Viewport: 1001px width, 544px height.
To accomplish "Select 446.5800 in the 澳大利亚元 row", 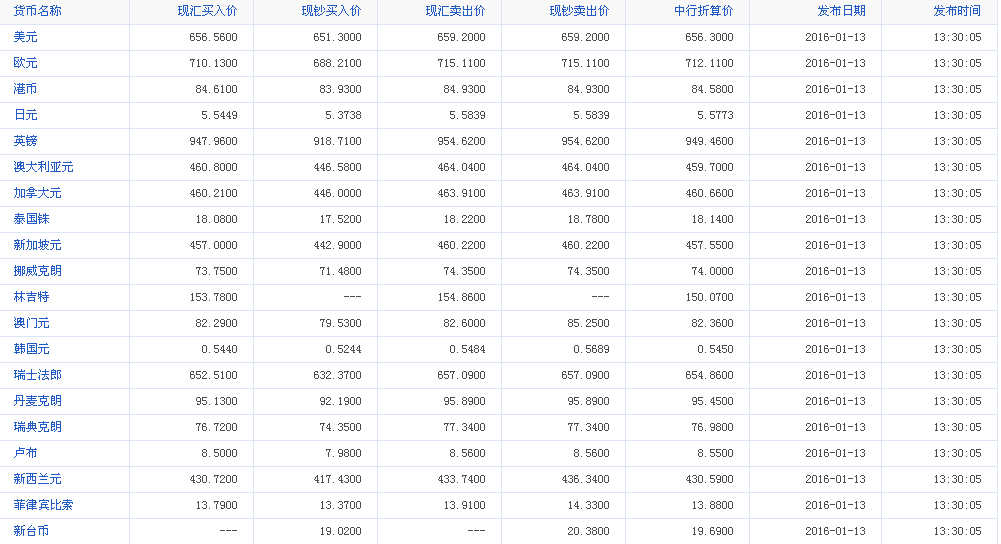I will point(337,167).
